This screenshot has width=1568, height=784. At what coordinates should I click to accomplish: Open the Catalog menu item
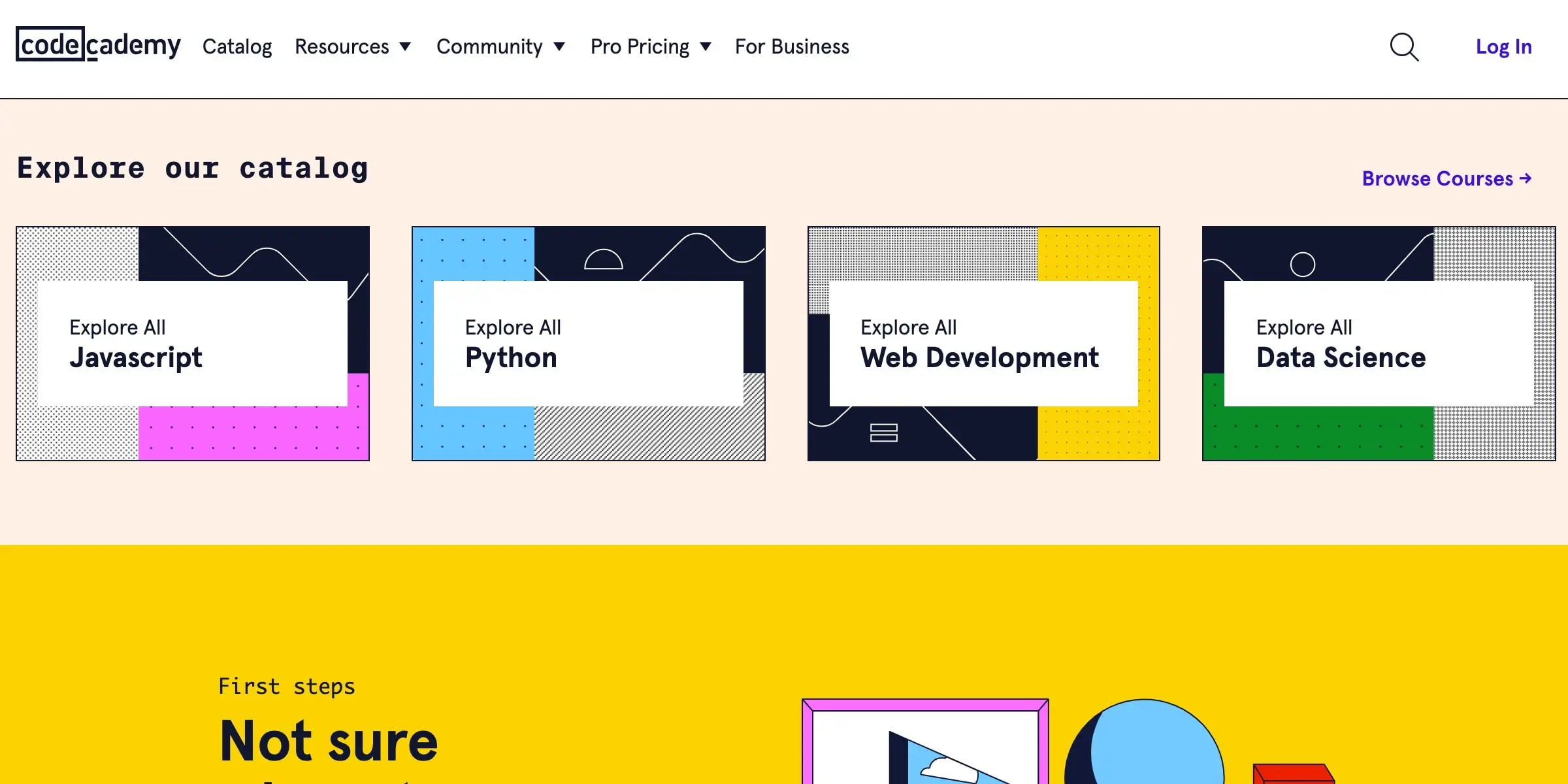click(237, 45)
